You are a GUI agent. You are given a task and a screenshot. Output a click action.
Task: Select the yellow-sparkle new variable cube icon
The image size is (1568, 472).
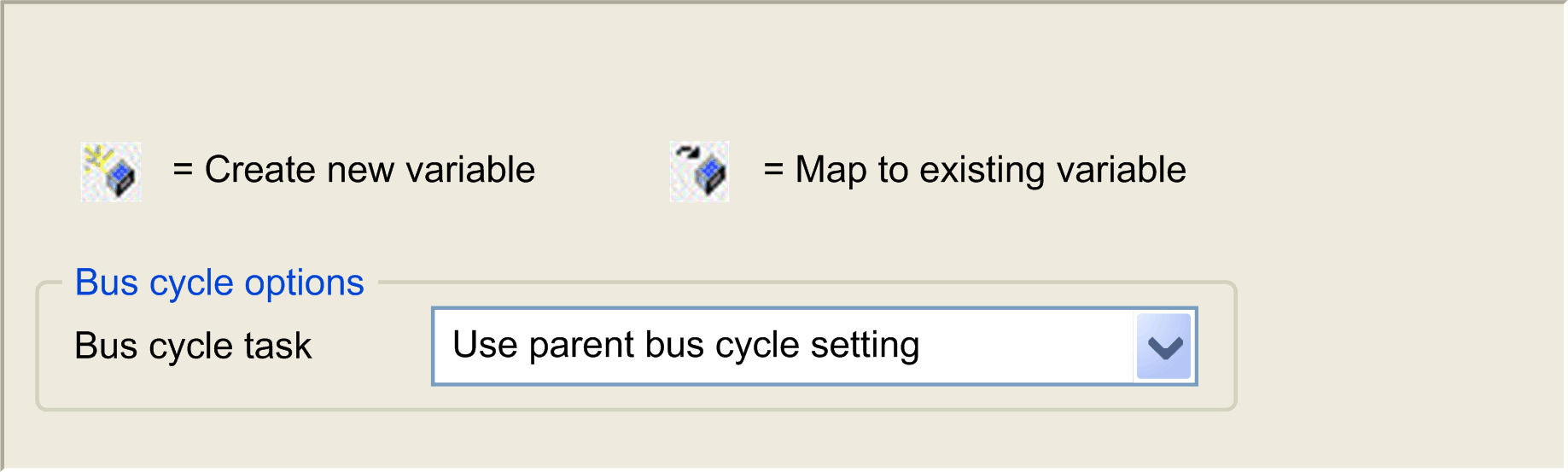pos(111,172)
